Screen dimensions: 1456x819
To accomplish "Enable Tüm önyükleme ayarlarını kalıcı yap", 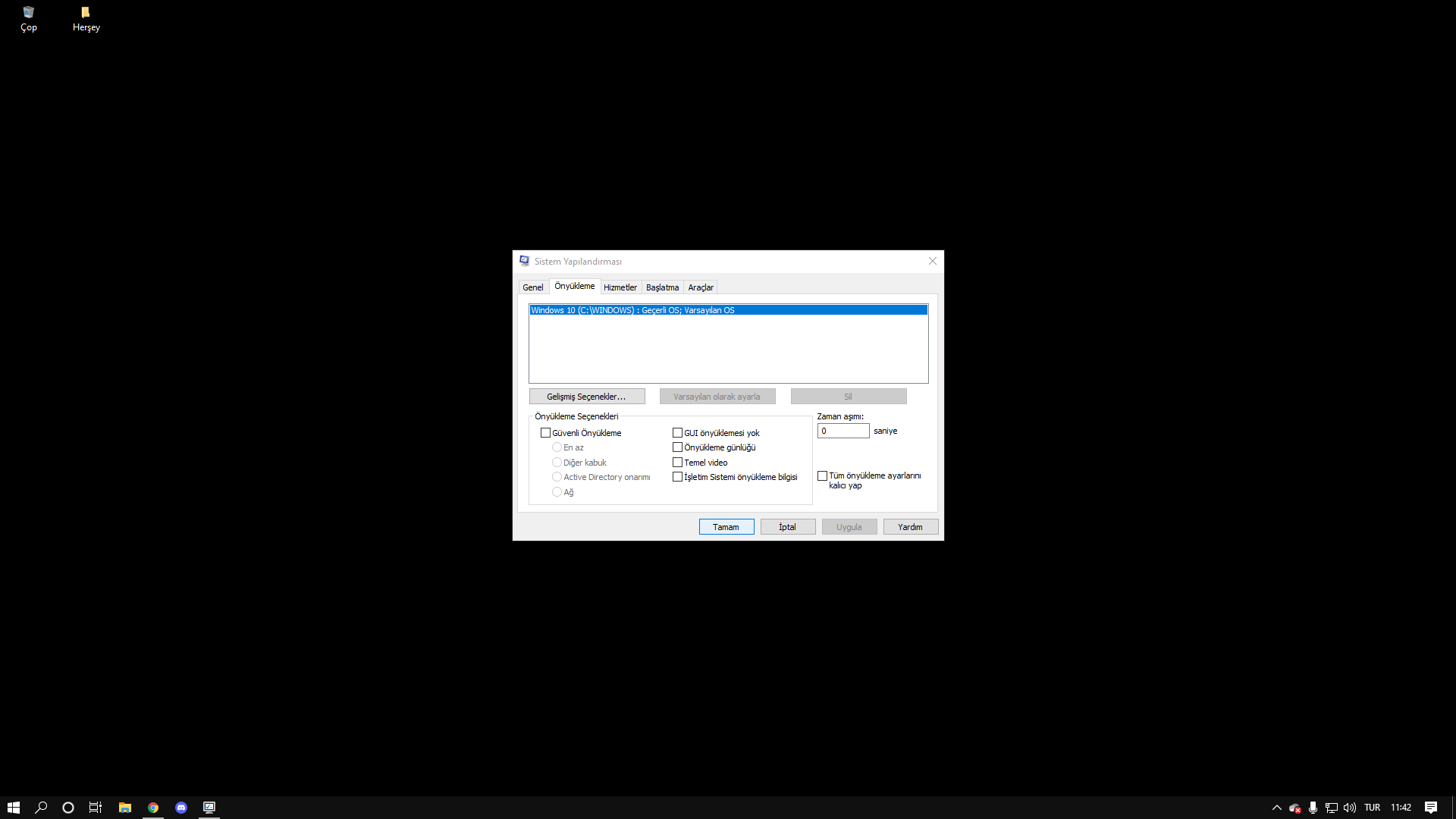I will tap(823, 476).
